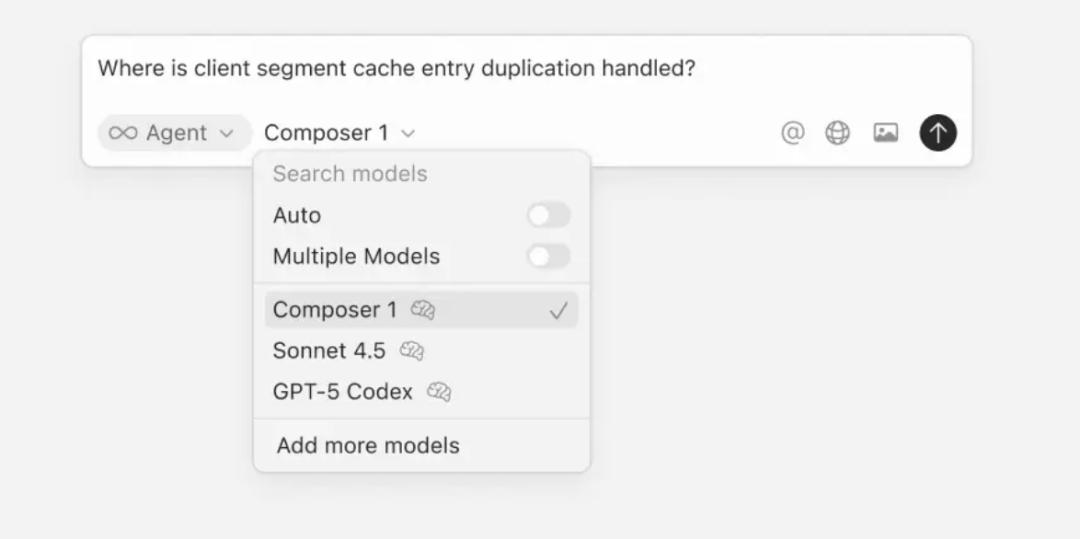Viewport: 1080px width, 539px height.
Task: Click the @ mention context icon
Action: click(x=792, y=133)
